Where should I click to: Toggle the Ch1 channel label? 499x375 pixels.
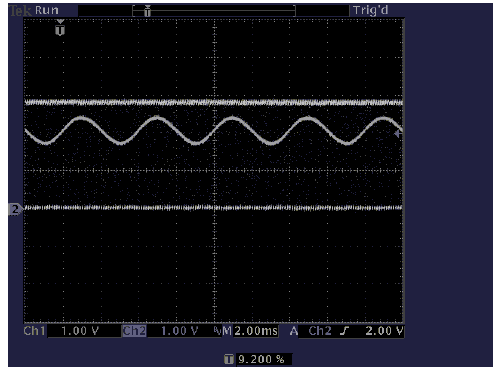tap(34, 331)
